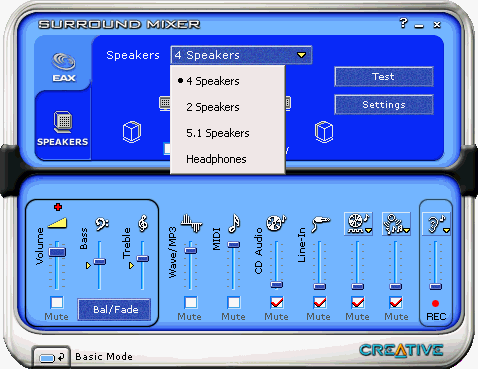This screenshot has width=478, height=369.
Task: Click the Treble slider handle
Action: click(143, 258)
